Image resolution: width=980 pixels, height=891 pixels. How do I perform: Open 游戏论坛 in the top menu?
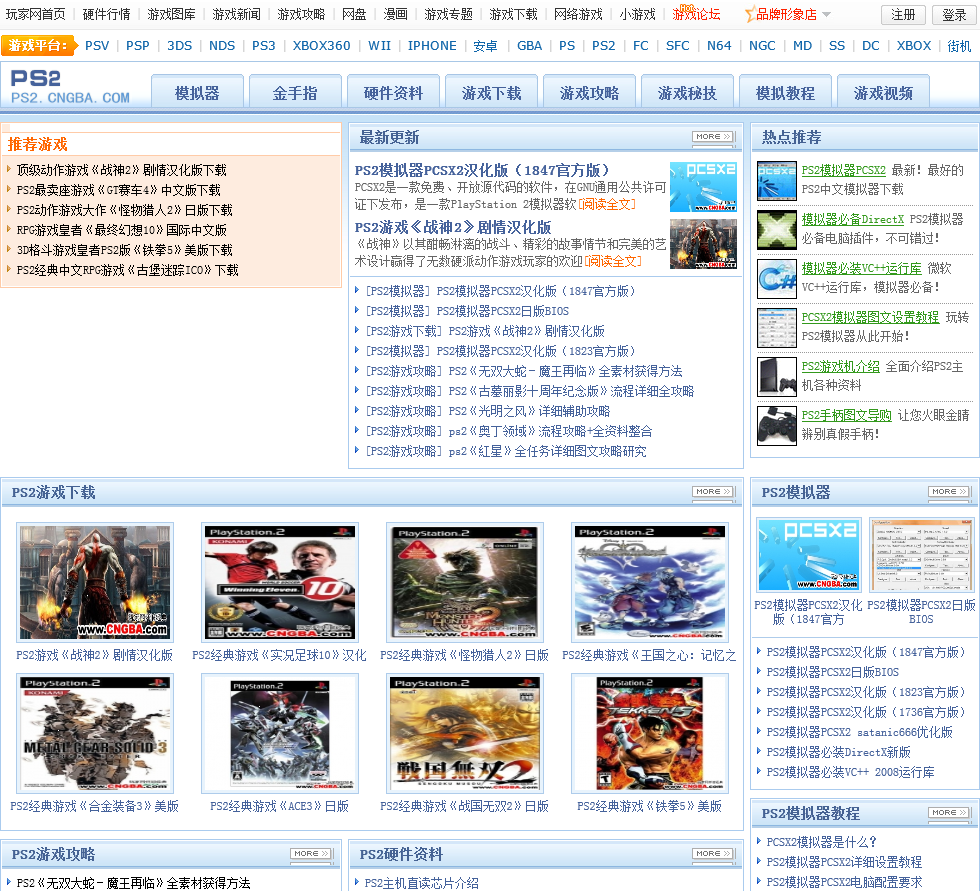(x=696, y=14)
